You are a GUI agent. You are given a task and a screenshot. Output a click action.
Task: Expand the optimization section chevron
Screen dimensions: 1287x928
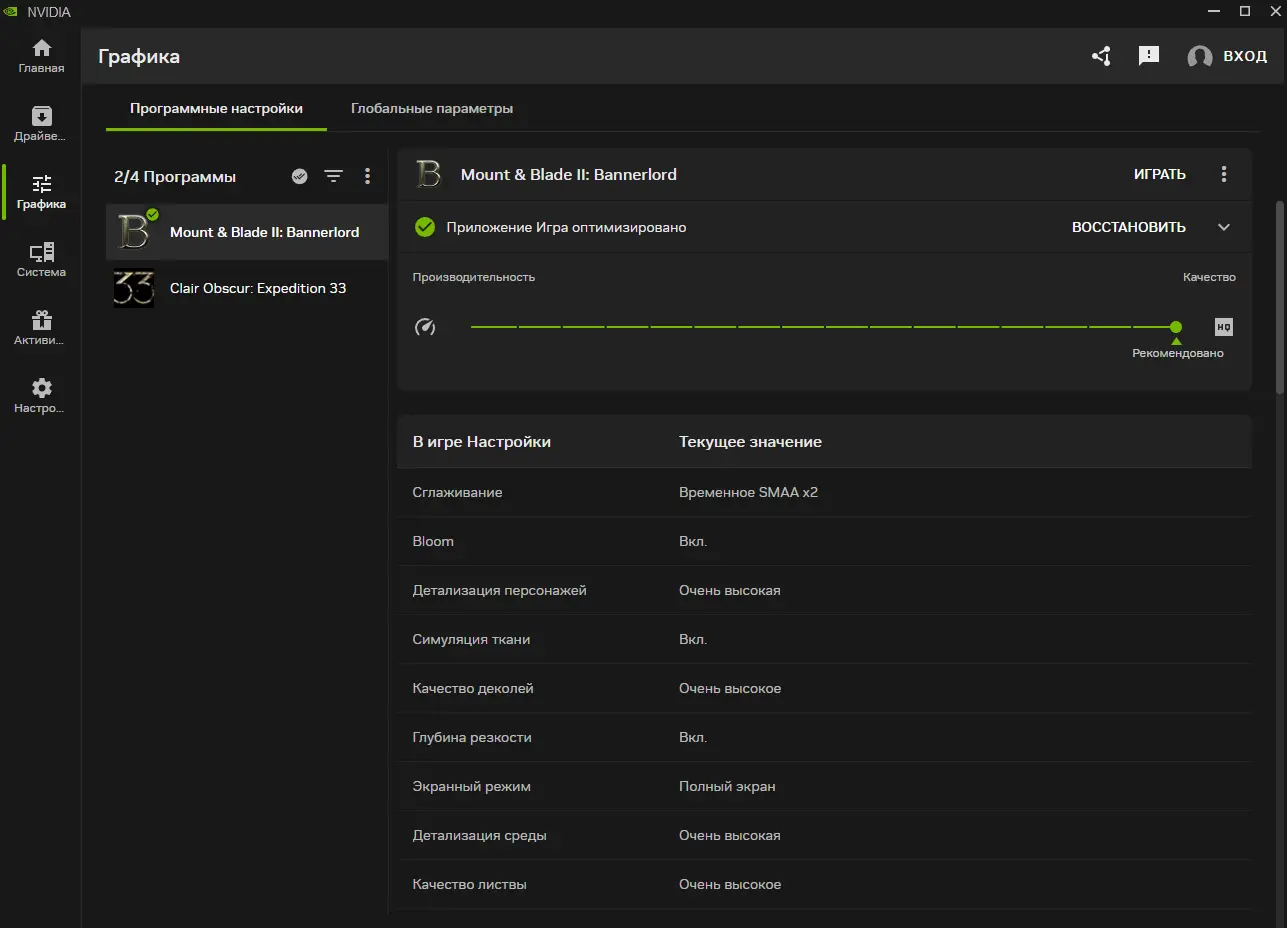click(1224, 227)
